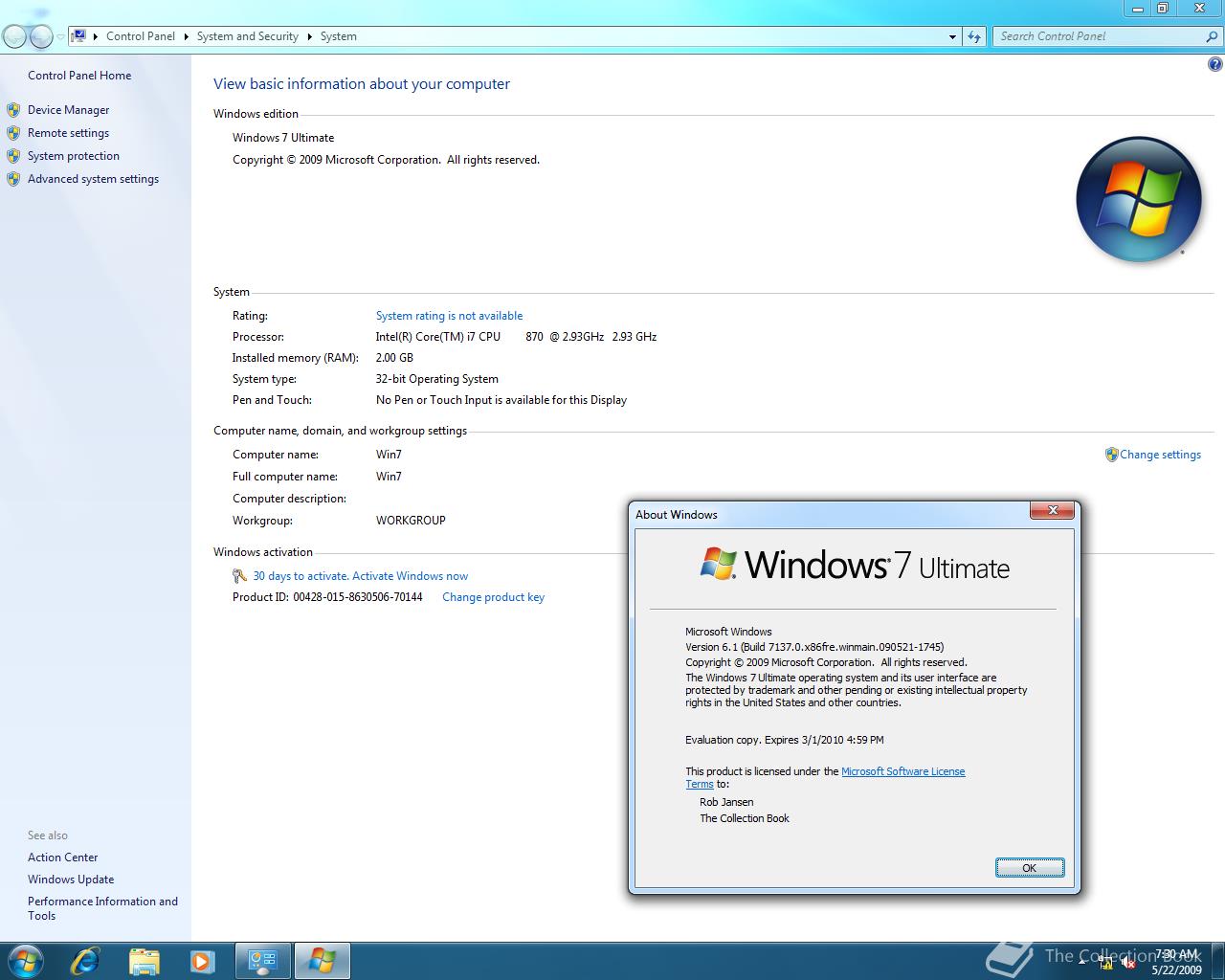Image resolution: width=1225 pixels, height=980 pixels.
Task: Click the Remote settings shield icon
Action: point(13,133)
